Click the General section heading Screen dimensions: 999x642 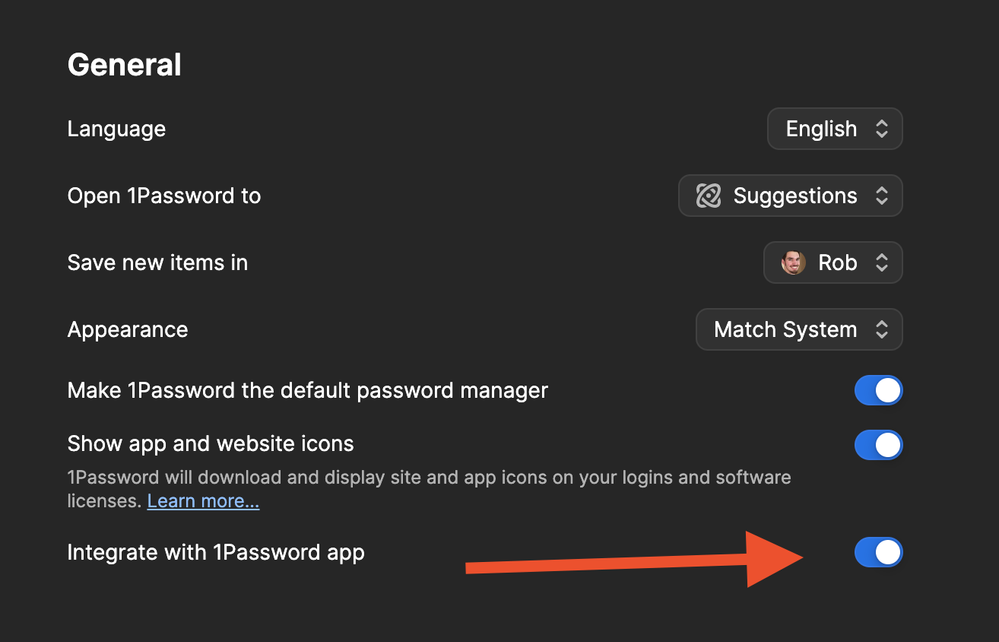[x=124, y=65]
